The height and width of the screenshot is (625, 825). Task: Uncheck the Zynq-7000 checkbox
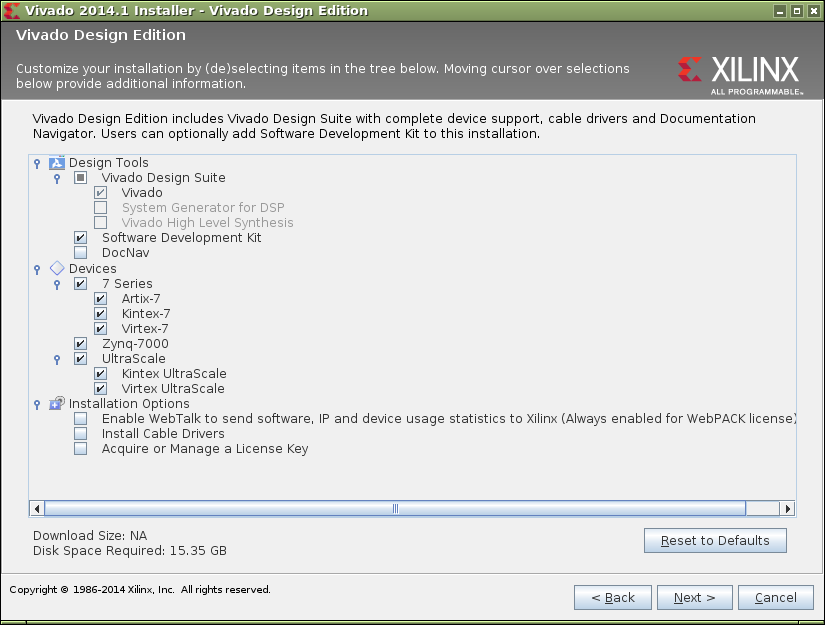point(81,344)
